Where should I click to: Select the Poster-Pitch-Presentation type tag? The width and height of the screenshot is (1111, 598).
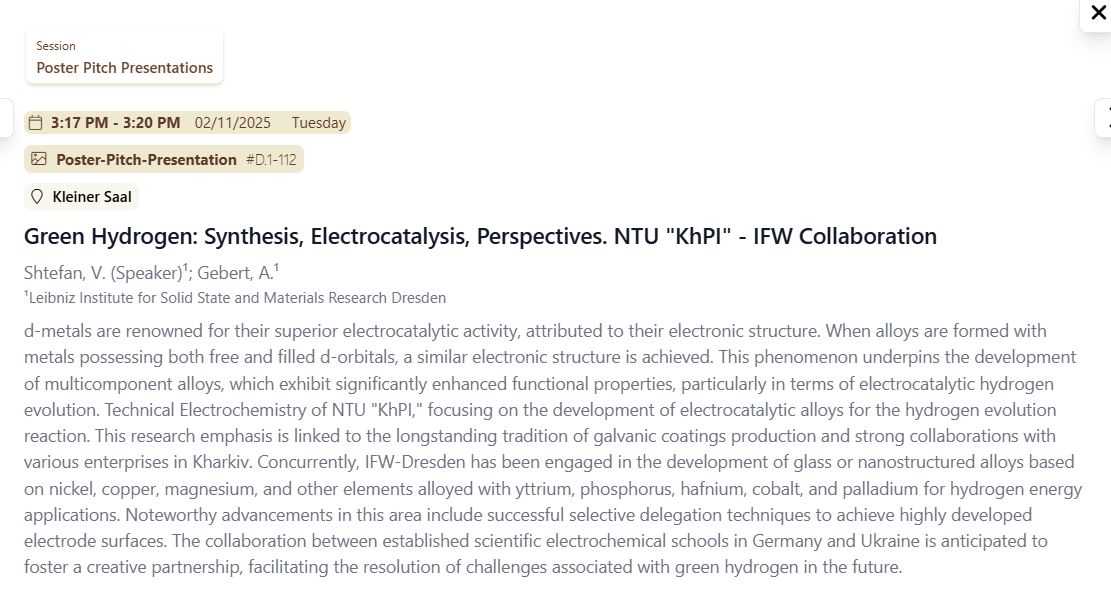(147, 159)
